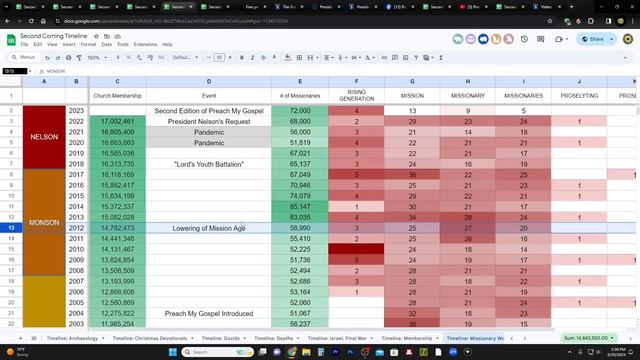
Task: Click the Google Sheets home logo
Action: tap(11, 40)
